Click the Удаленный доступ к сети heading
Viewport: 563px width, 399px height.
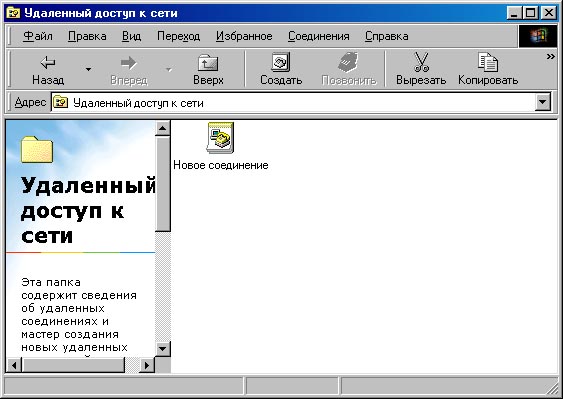(88, 210)
